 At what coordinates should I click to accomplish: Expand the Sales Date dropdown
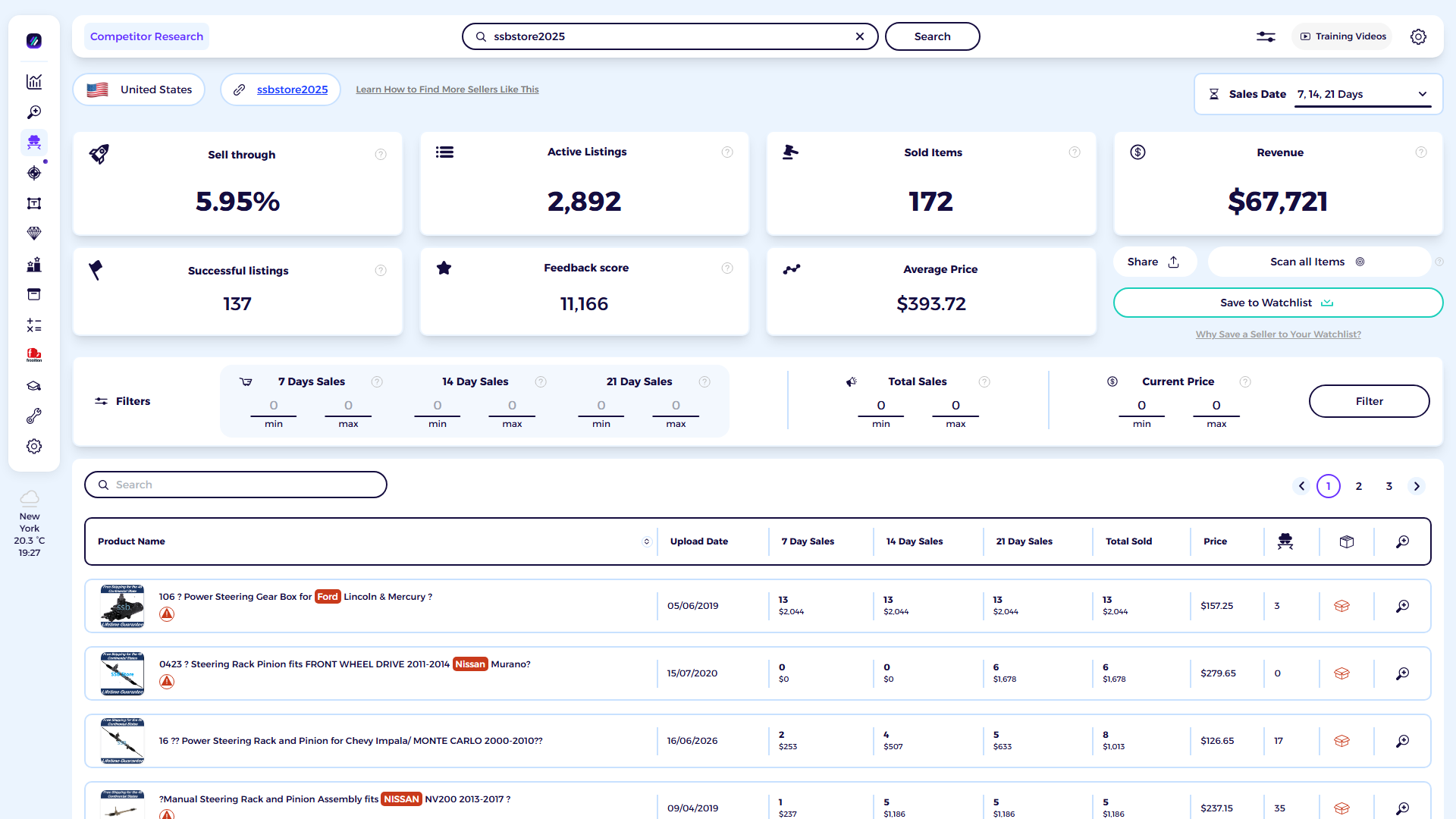pyautogui.click(x=1363, y=94)
